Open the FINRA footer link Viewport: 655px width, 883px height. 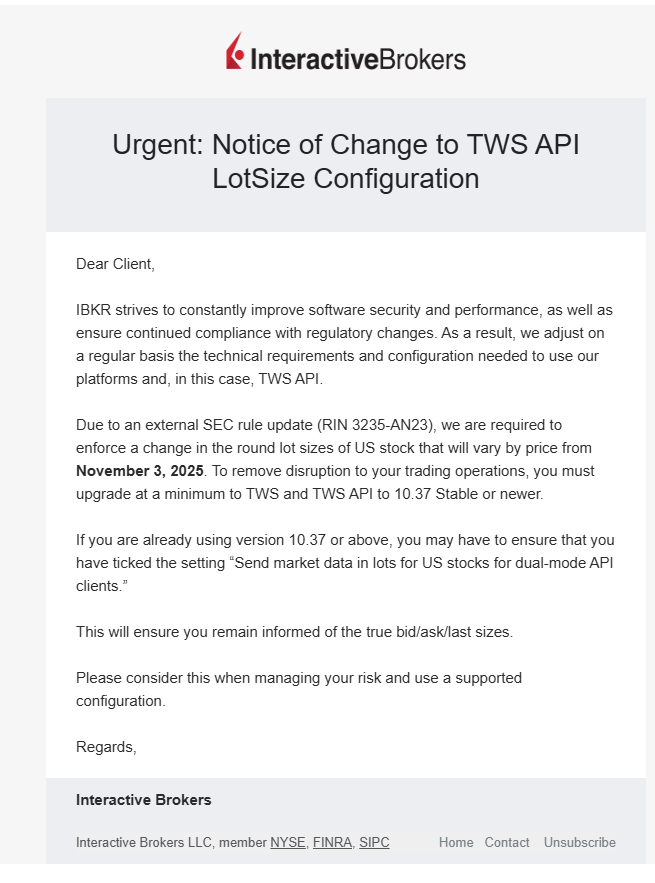point(332,843)
